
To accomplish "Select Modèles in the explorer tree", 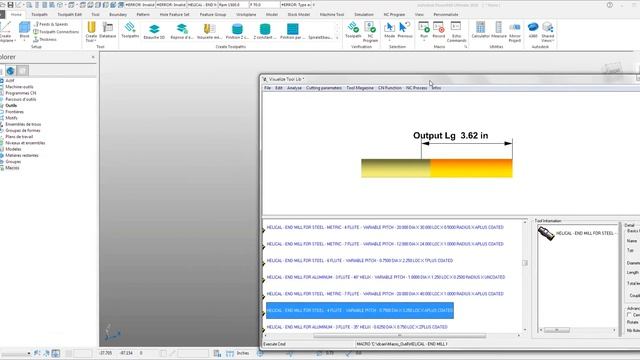I will pos(13,149).
